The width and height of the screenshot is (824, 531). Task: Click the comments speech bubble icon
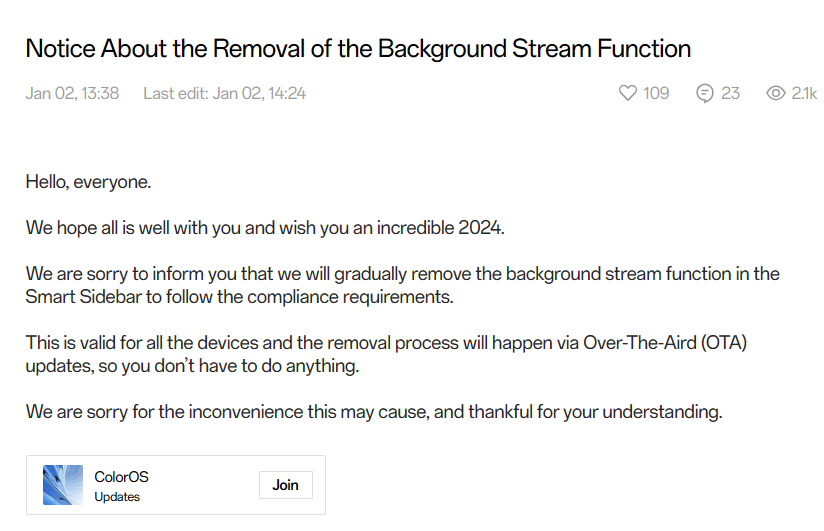(x=705, y=93)
